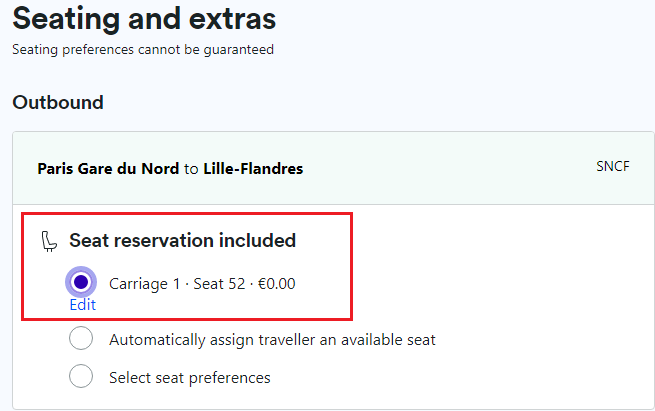The height and width of the screenshot is (411, 655).
Task: Click the 'Seating preferences cannot be guaranteed' note
Action: coord(143,50)
